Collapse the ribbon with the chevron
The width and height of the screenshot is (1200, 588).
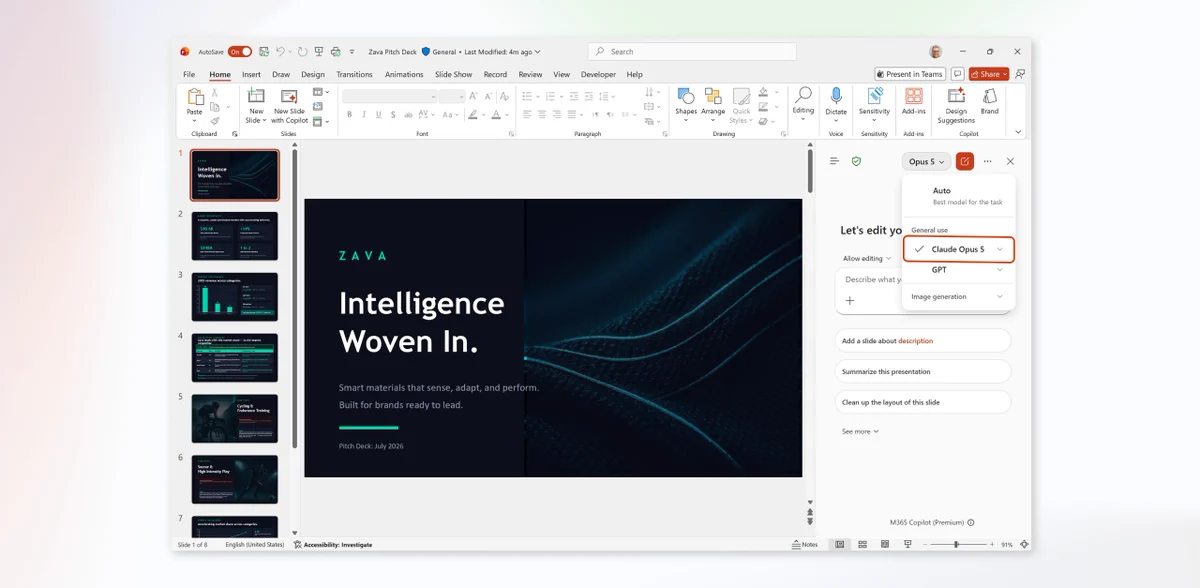tap(1019, 132)
